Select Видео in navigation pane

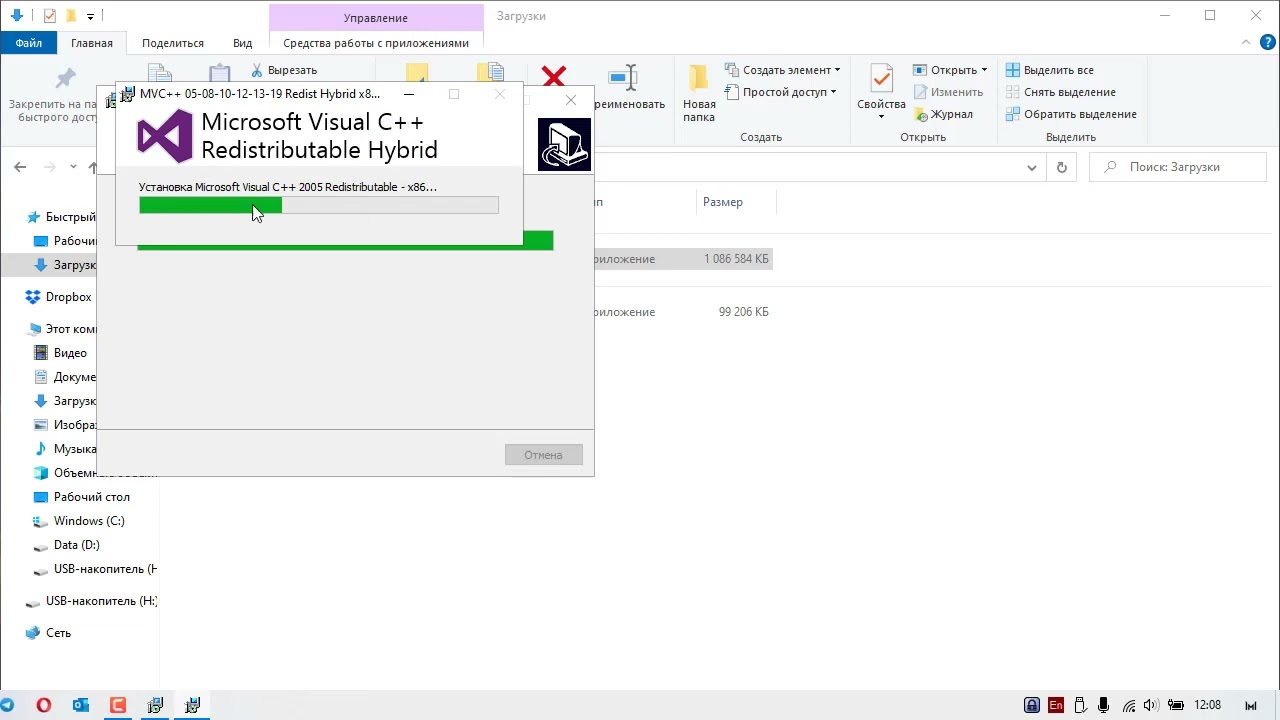(70, 353)
